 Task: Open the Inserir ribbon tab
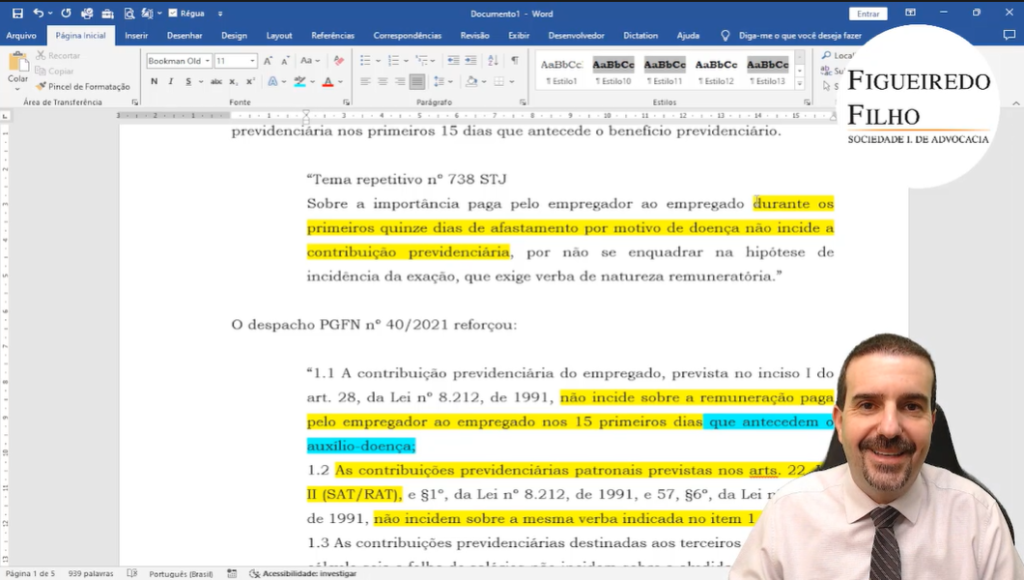(x=136, y=35)
